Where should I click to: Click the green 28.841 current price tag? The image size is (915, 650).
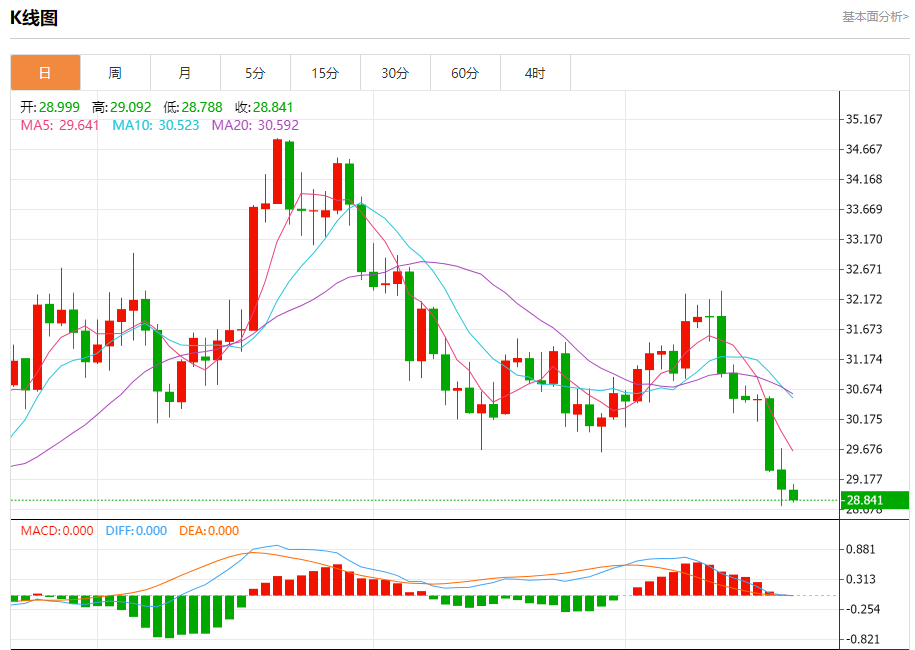coord(875,500)
